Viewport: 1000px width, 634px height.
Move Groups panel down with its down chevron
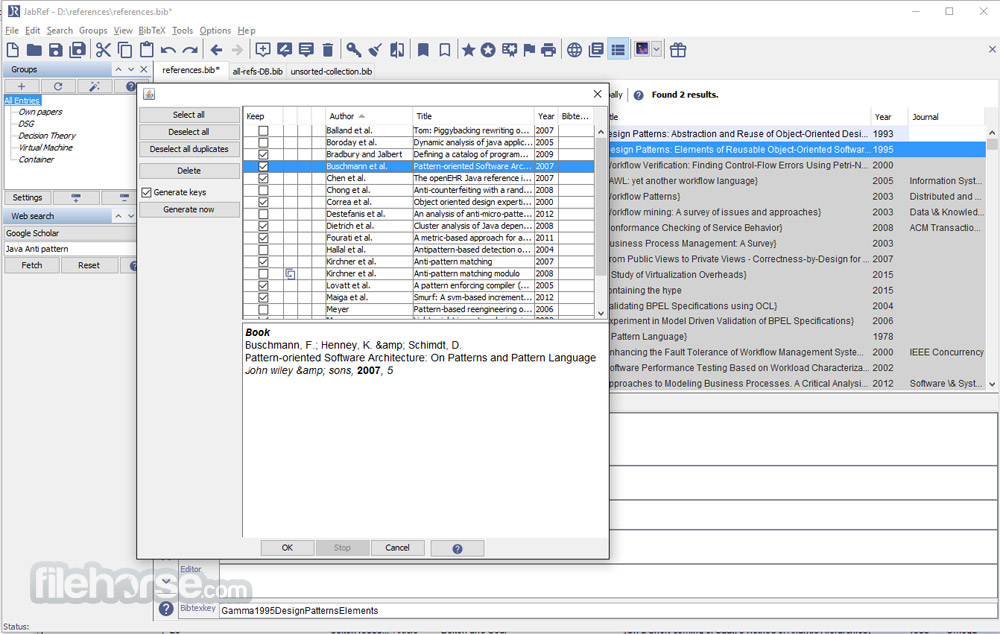coord(131,70)
